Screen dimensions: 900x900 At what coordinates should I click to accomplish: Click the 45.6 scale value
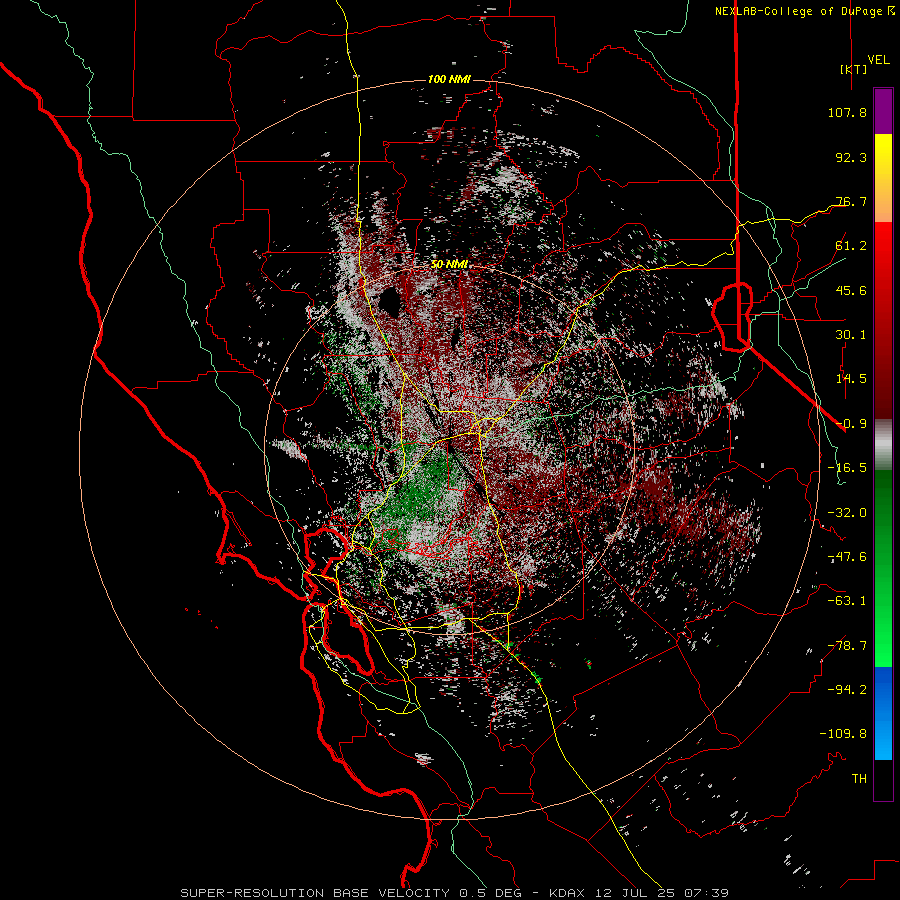pos(851,290)
